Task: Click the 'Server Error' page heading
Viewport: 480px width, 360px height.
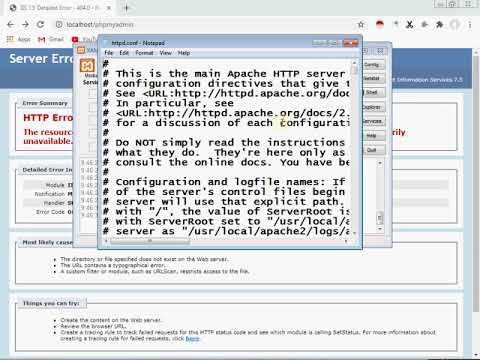Action: pyautogui.click(x=41, y=59)
